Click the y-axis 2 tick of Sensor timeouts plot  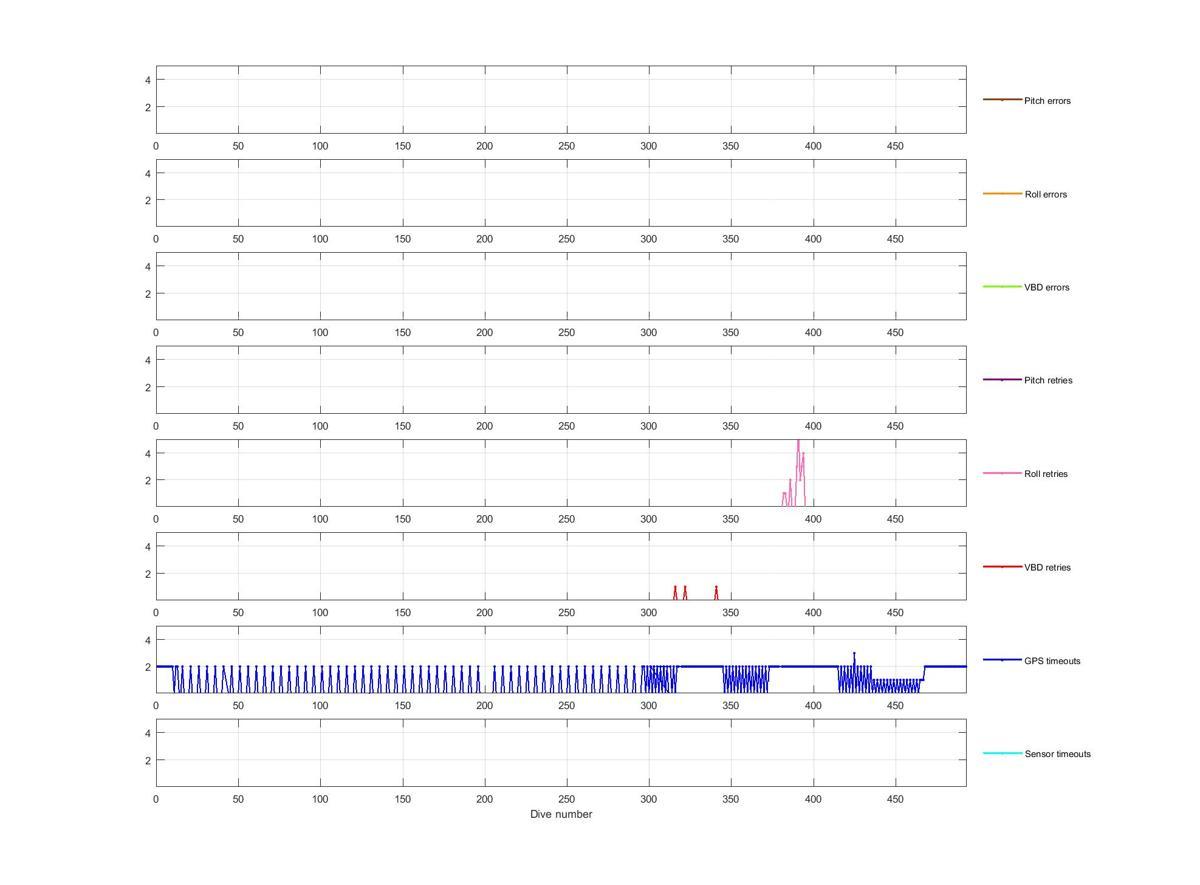(148, 760)
